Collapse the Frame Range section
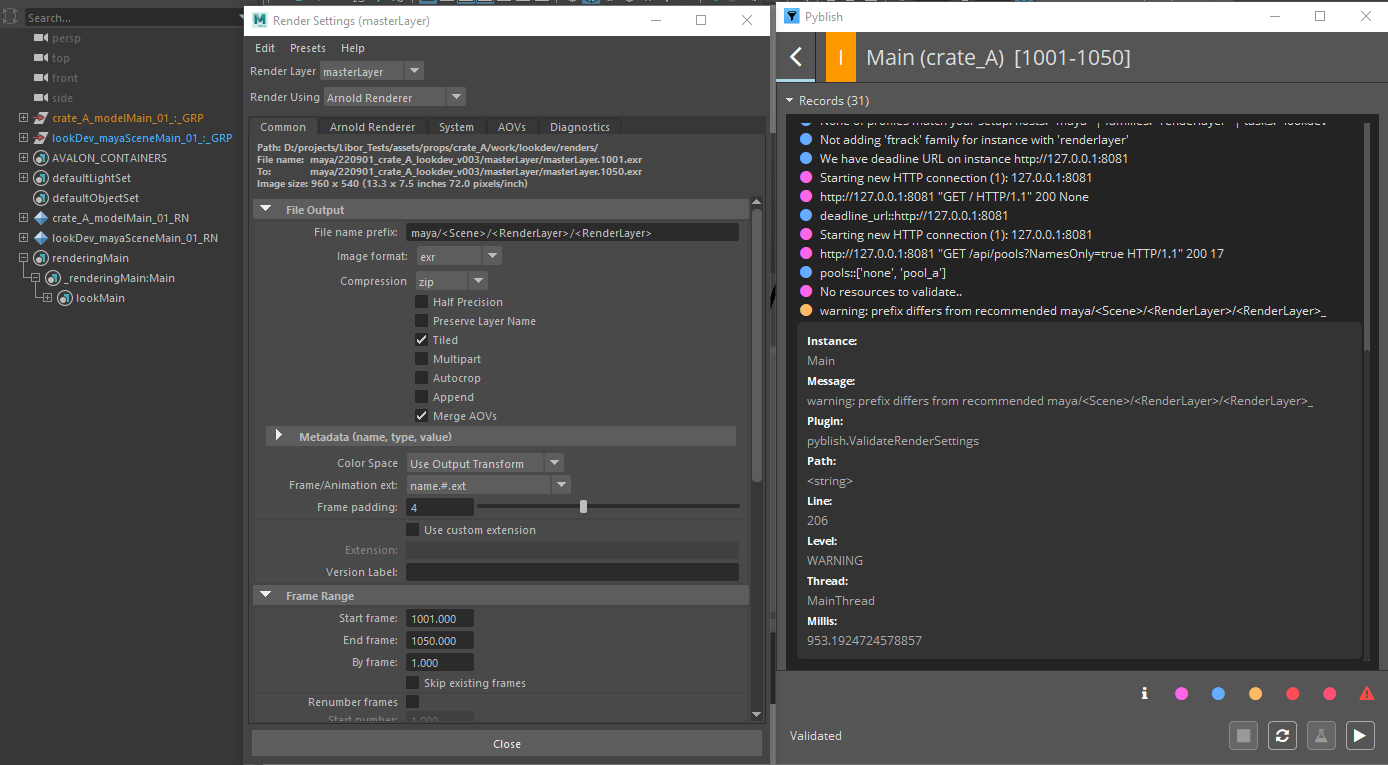 pos(266,596)
